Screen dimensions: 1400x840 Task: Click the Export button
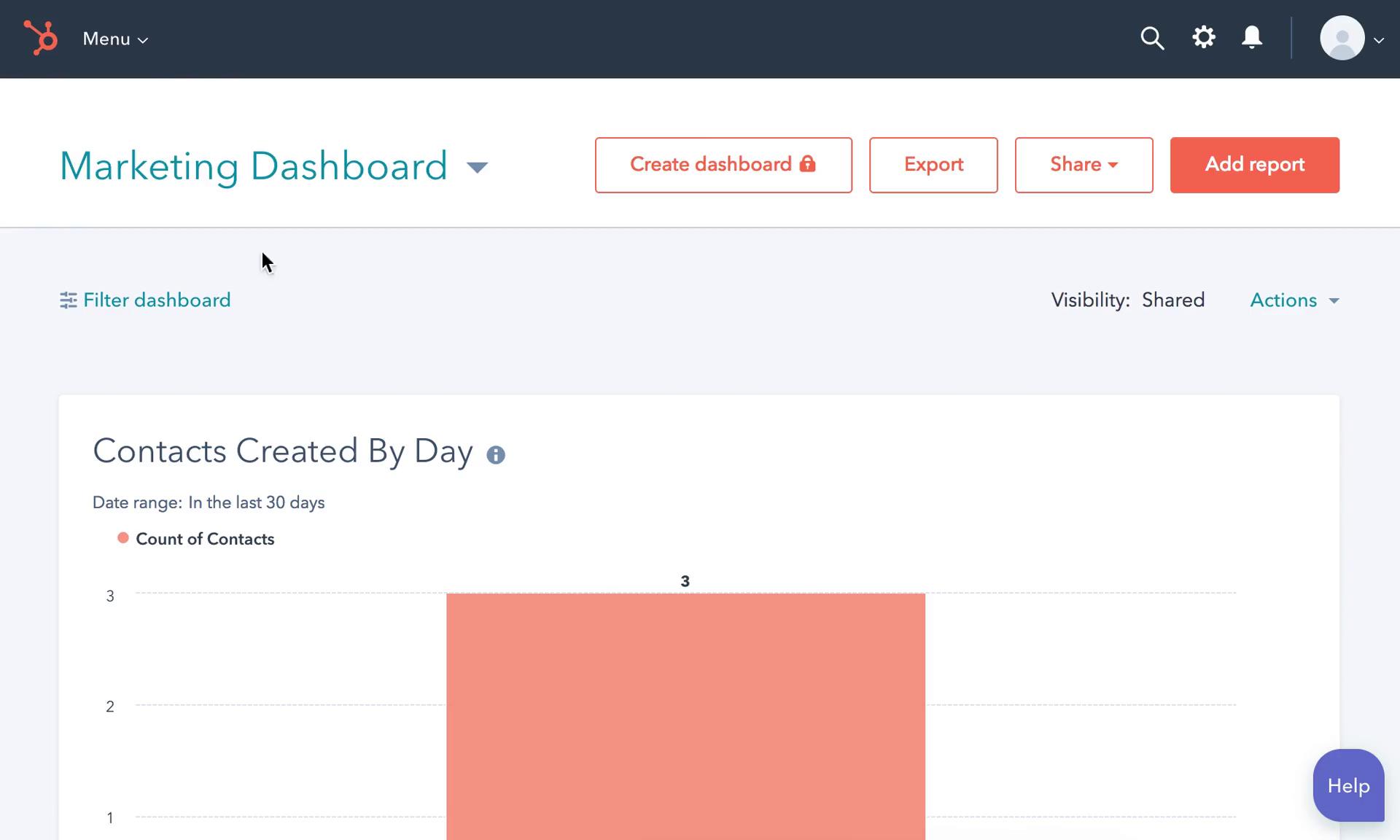pos(933,164)
